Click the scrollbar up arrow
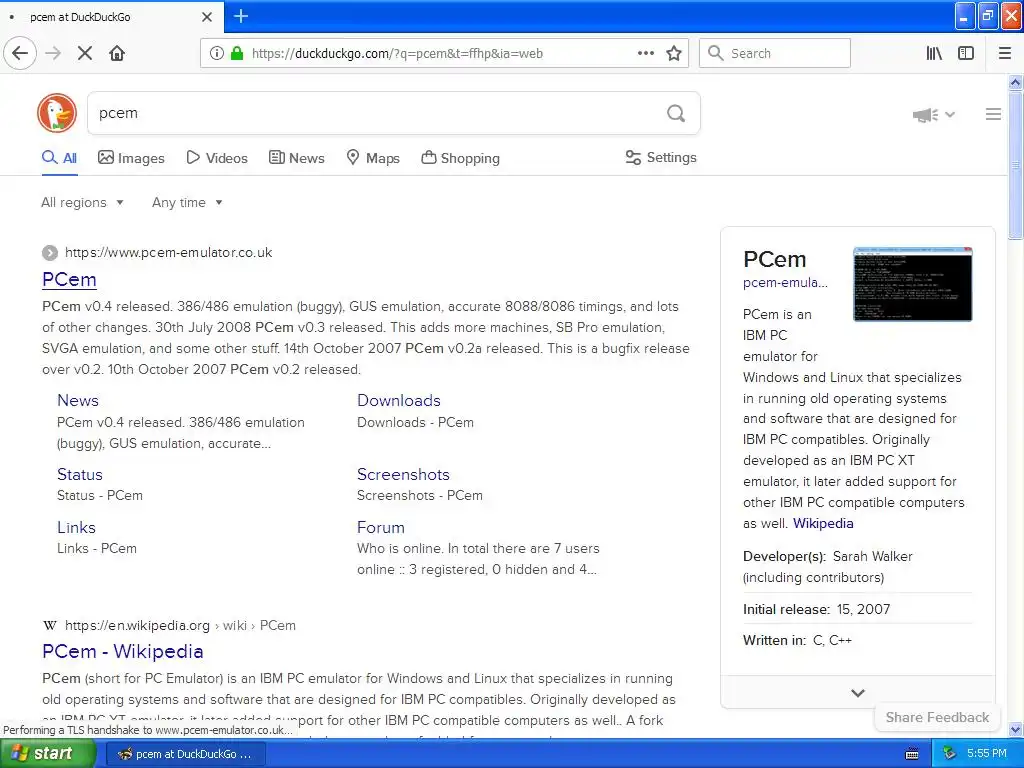Image resolution: width=1024 pixels, height=768 pixels. coord(1016,82)
